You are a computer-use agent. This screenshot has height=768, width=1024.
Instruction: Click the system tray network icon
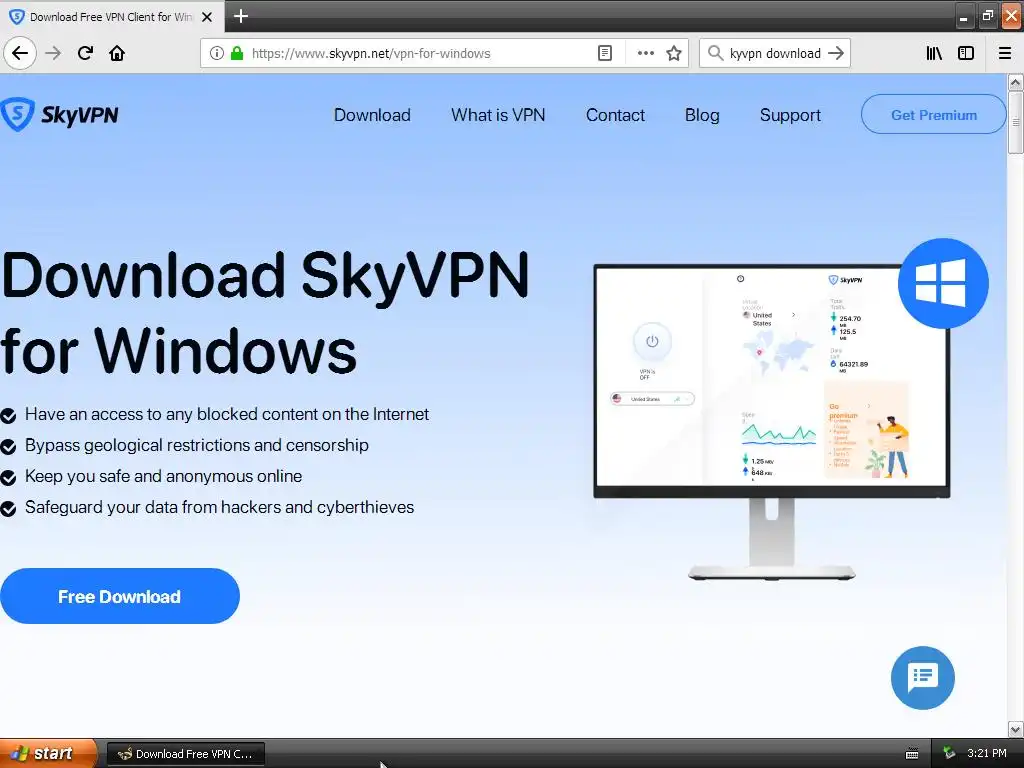tap(948, 753)
